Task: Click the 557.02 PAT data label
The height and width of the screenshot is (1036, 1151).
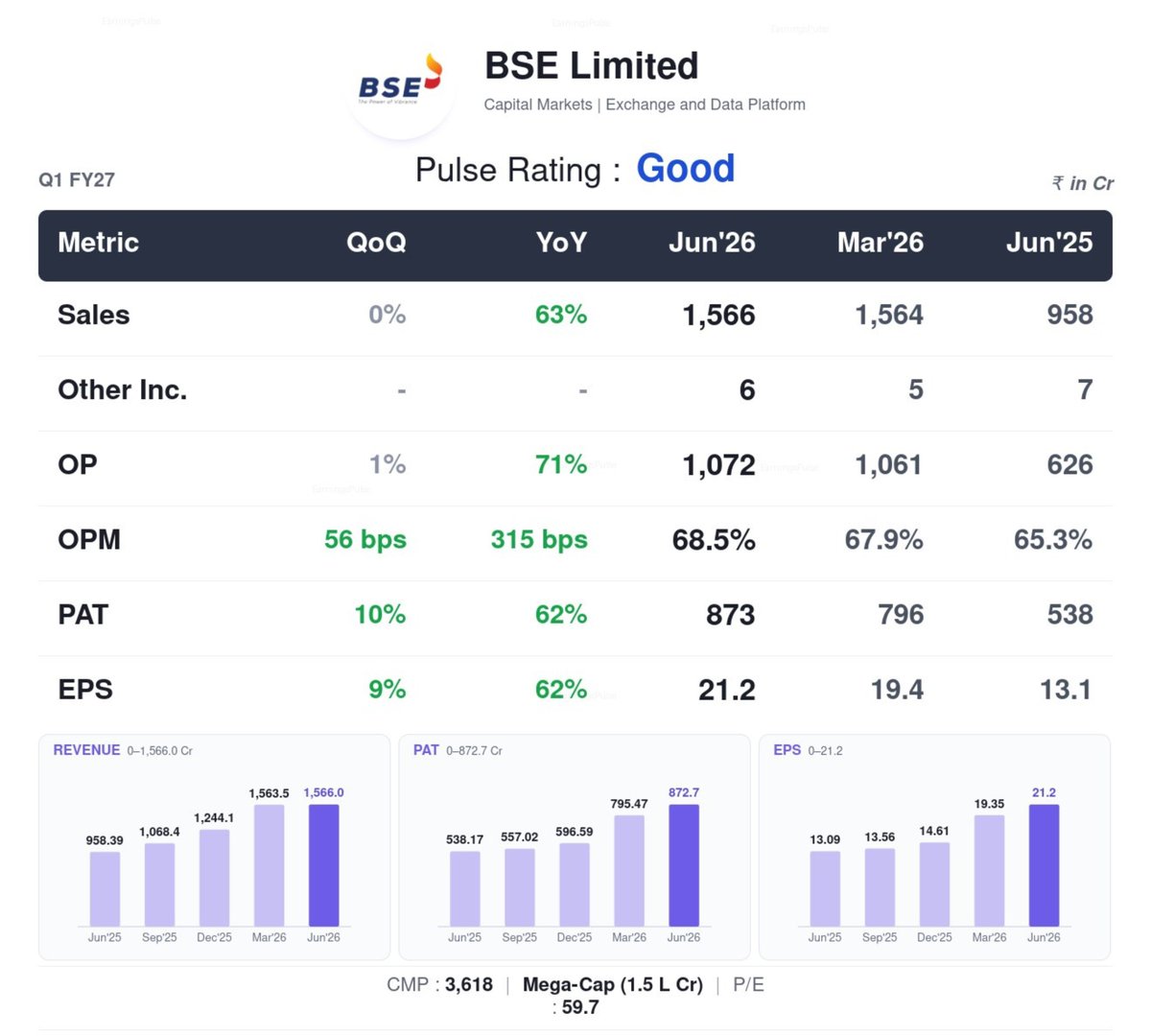Action: (520, 836)
